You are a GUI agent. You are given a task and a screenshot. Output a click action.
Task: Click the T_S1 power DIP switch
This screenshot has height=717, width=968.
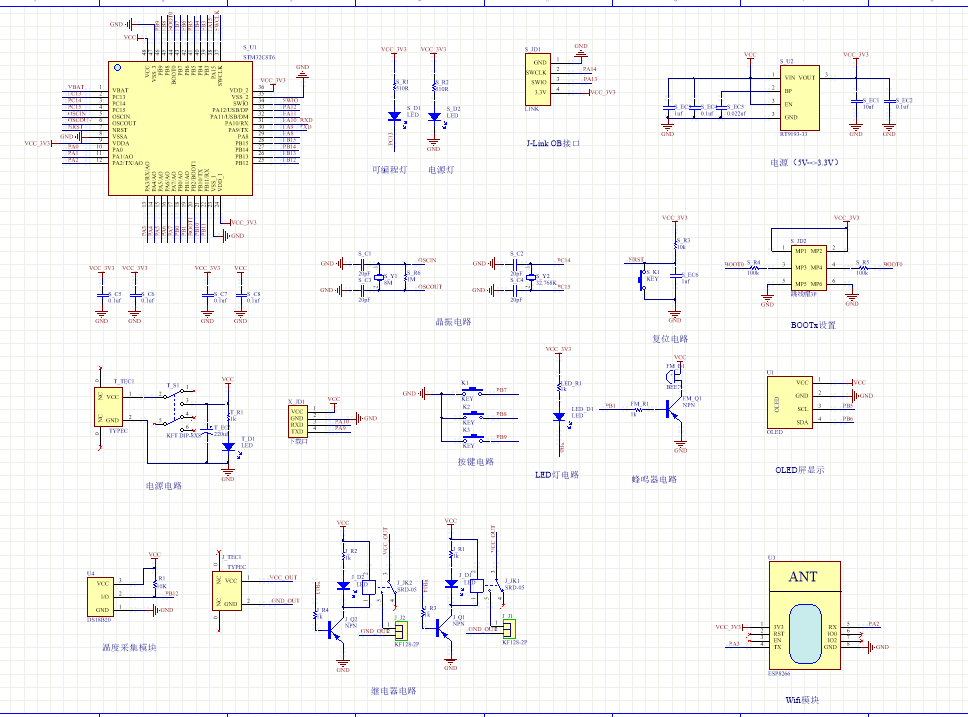177,410
